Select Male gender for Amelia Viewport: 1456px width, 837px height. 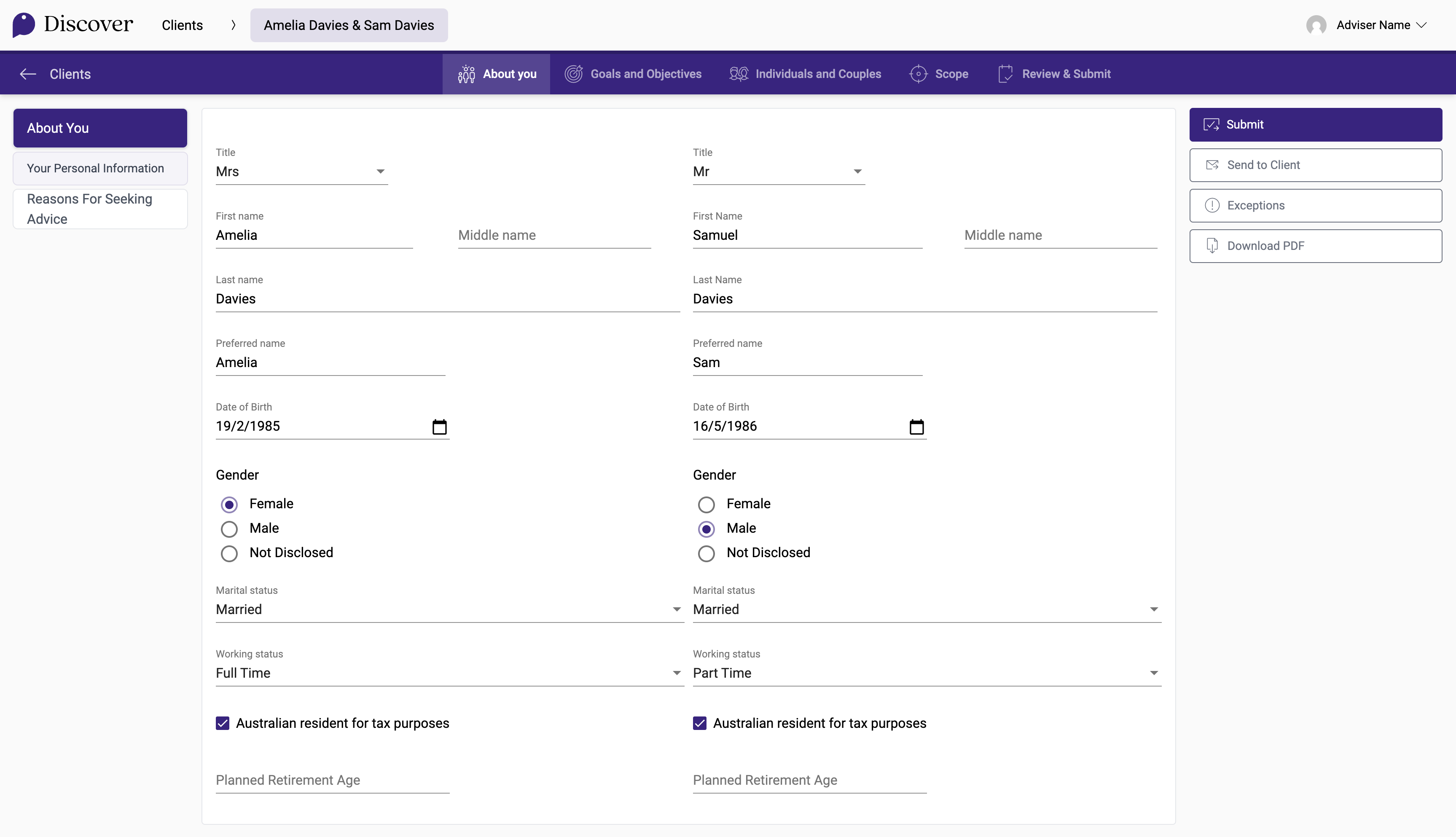click(229, 529)
